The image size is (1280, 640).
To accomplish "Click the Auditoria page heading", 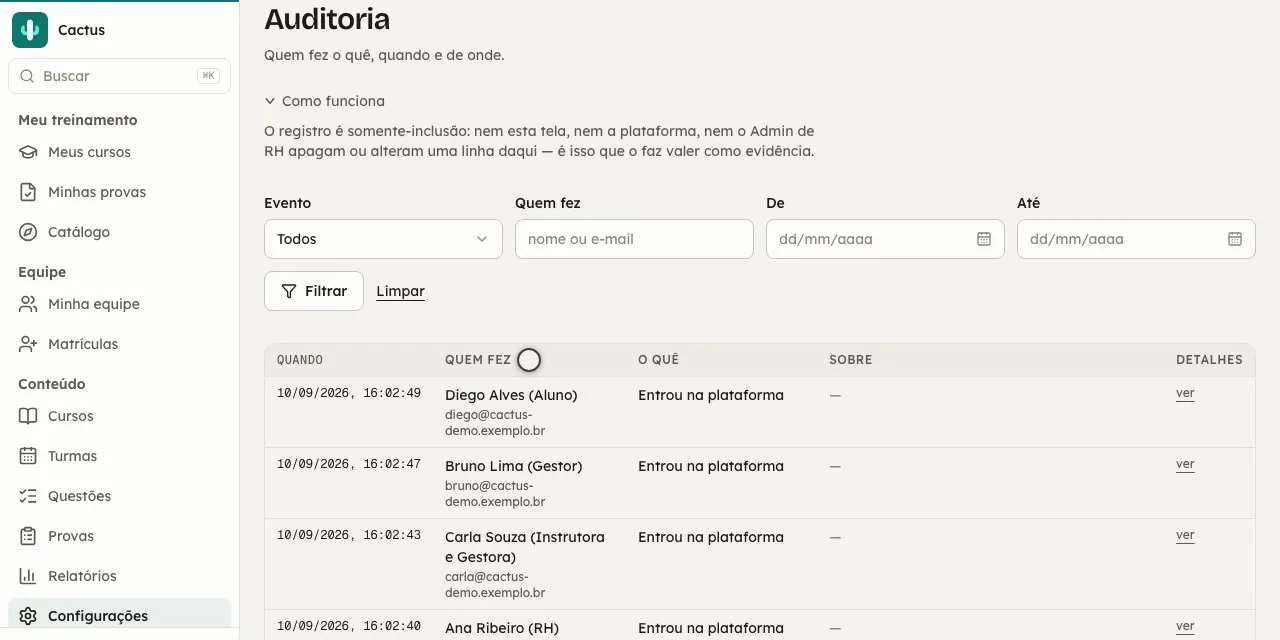I will coord(327,18).
